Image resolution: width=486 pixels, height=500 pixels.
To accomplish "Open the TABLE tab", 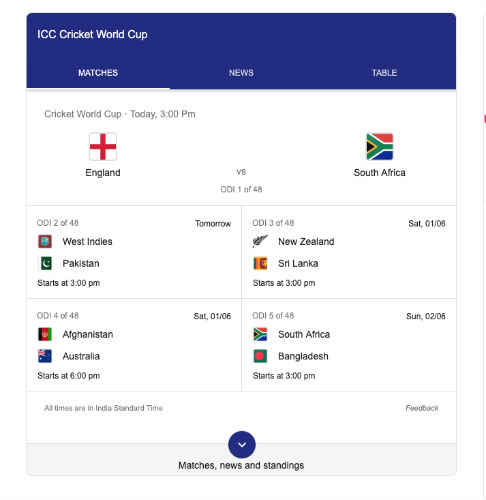I will (x=384, y=73).
